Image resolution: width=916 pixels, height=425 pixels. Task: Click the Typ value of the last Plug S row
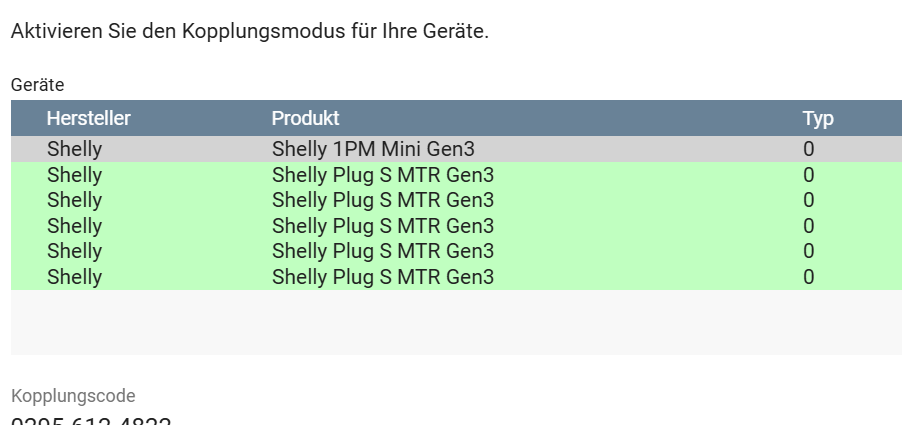click(808, 277)
